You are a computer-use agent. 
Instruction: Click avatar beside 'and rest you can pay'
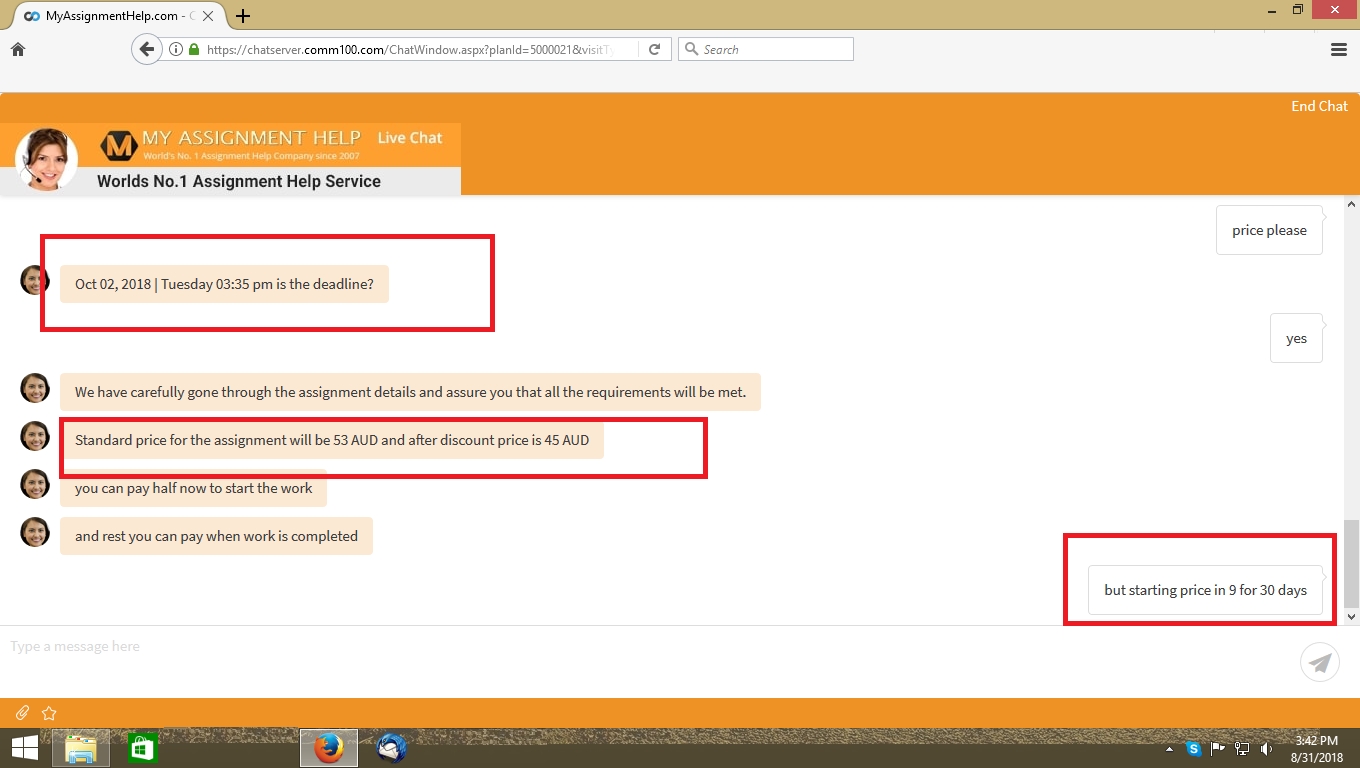35,532
